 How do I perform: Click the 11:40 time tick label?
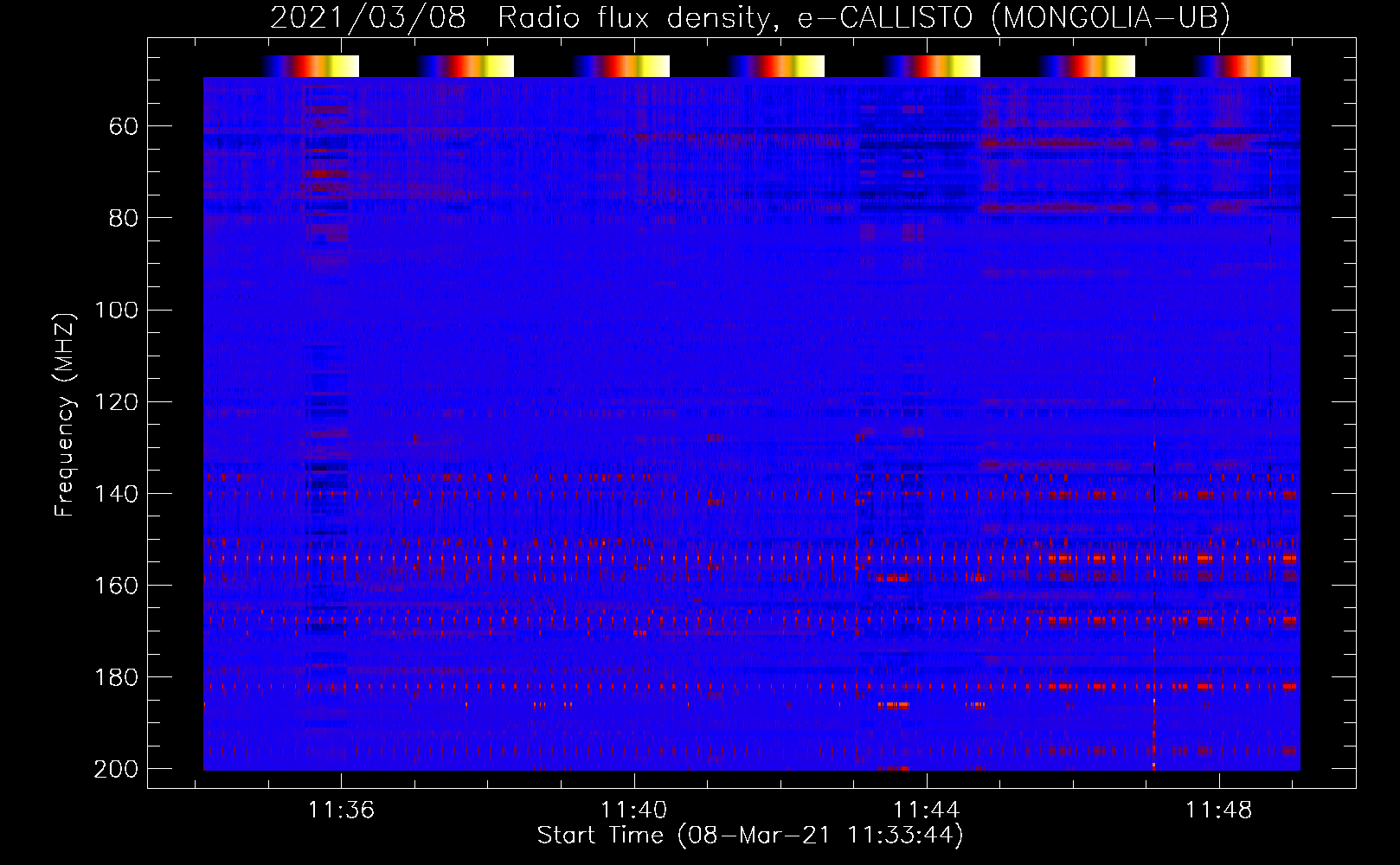634,811
